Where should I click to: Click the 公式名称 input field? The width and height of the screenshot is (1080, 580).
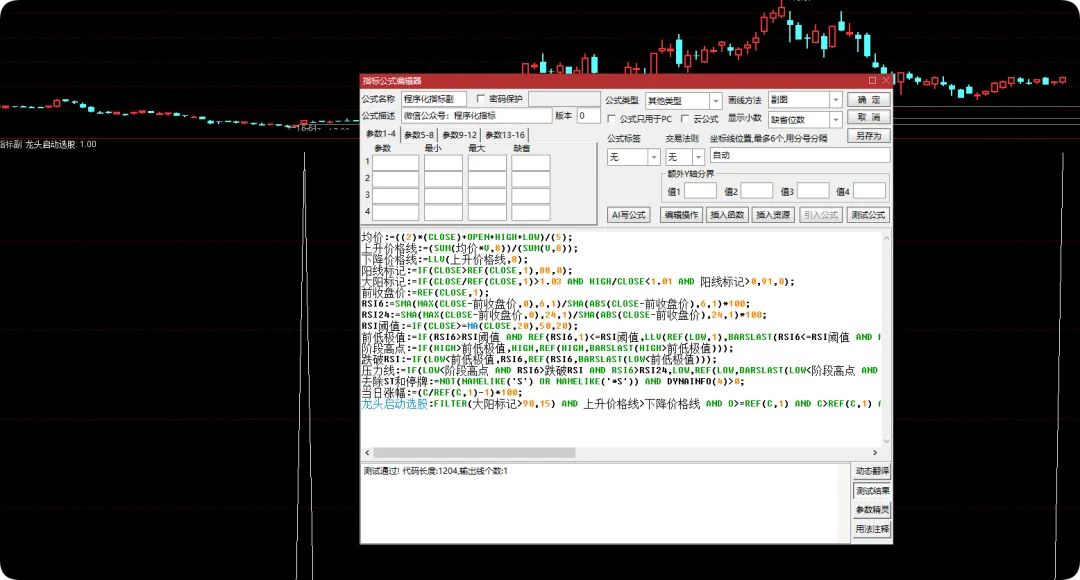tap(434, 99)
